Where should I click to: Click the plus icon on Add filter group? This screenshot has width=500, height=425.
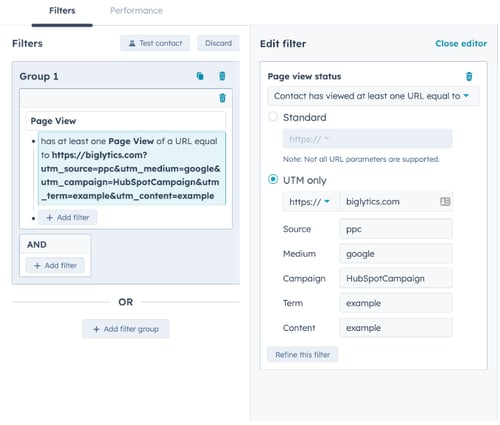96,329
